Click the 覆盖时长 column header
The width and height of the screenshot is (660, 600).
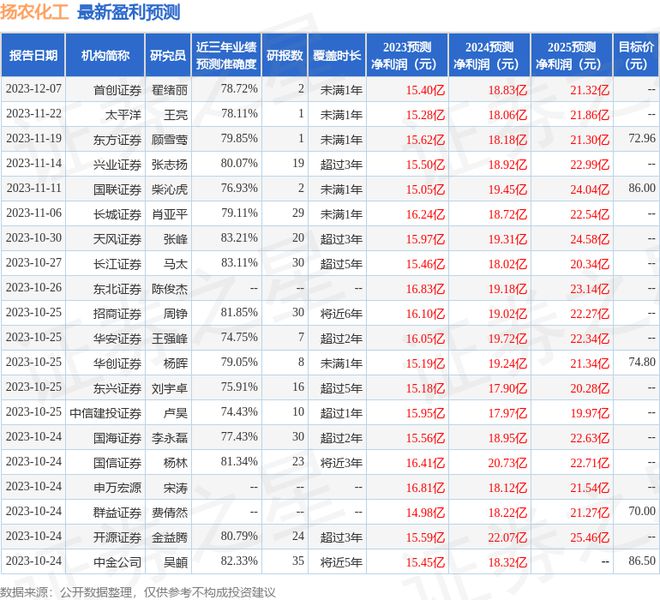coord(337,55)
